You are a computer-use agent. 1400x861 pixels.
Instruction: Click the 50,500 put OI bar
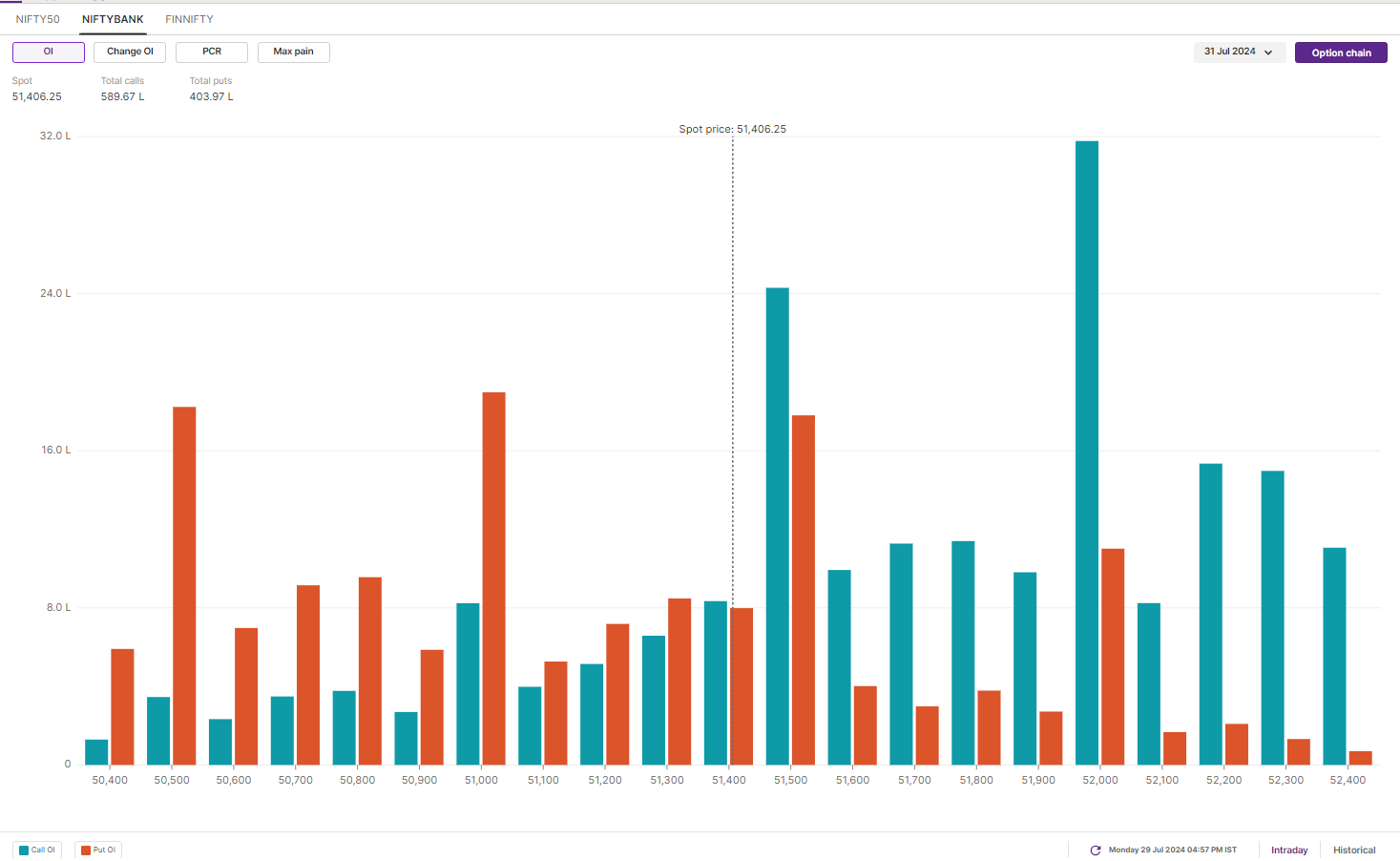(184, 586)
